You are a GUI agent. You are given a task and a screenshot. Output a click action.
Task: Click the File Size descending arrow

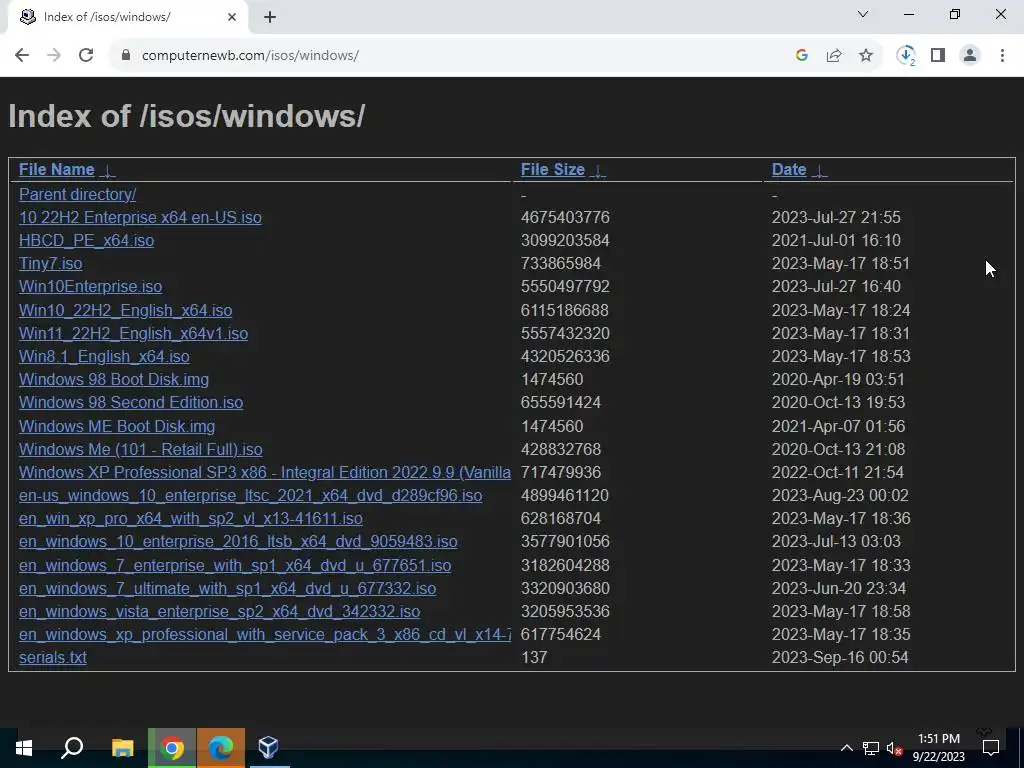(598, 170)
